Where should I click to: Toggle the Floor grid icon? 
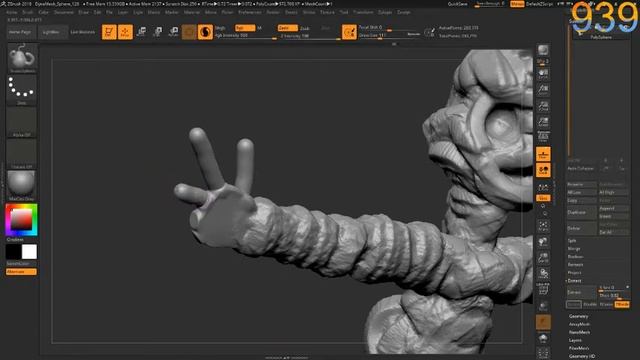click(x=543, y=154)
